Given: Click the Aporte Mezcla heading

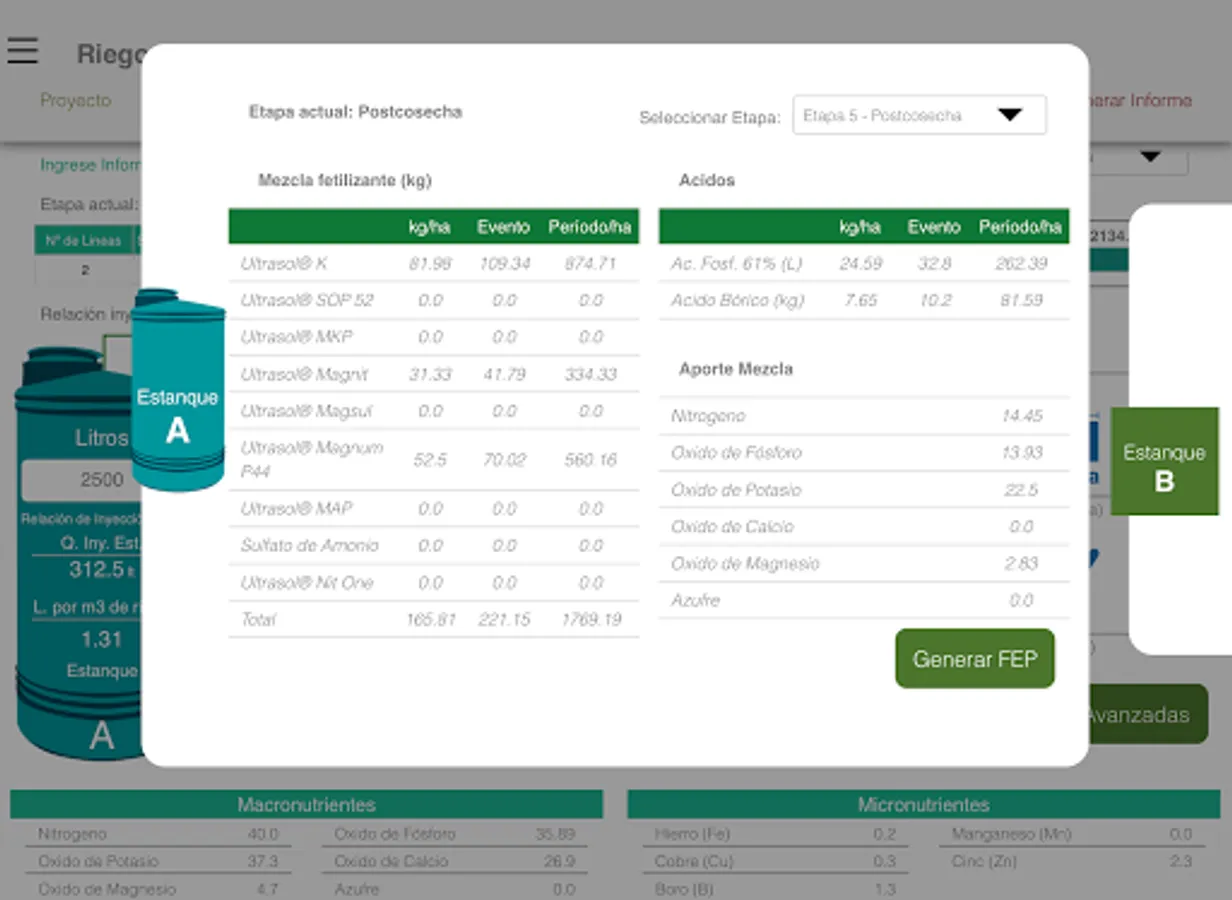Looking at the screenshot, I should [736, 369].
